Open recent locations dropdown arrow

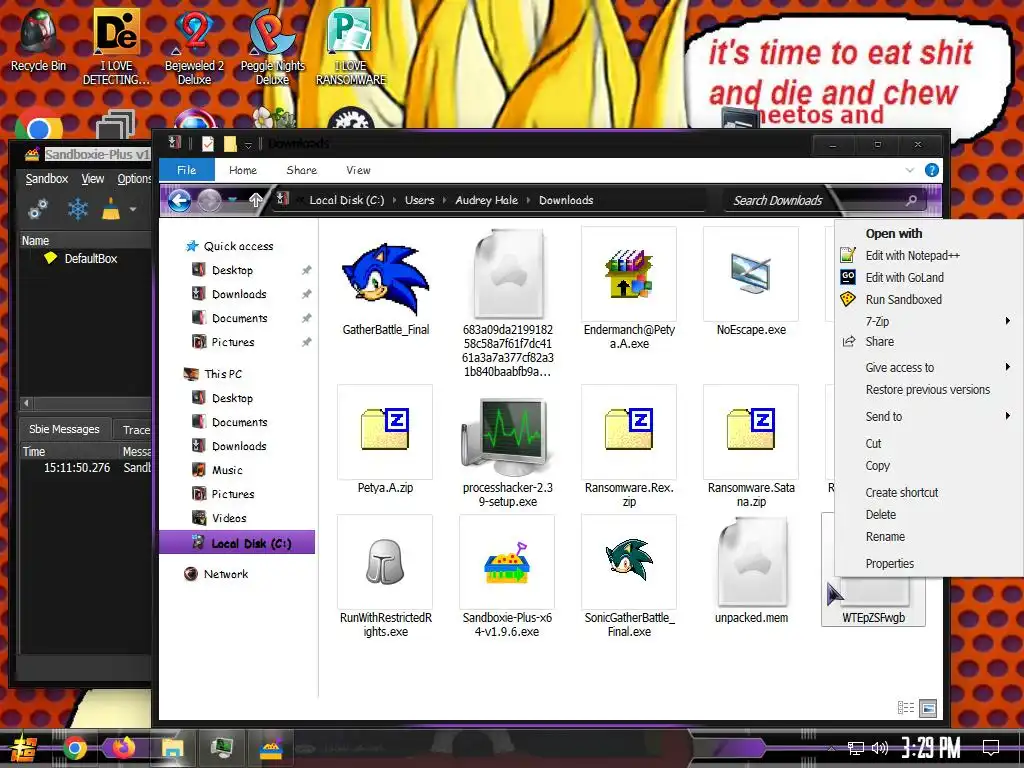pyautogui.click(x=232, y=200)
